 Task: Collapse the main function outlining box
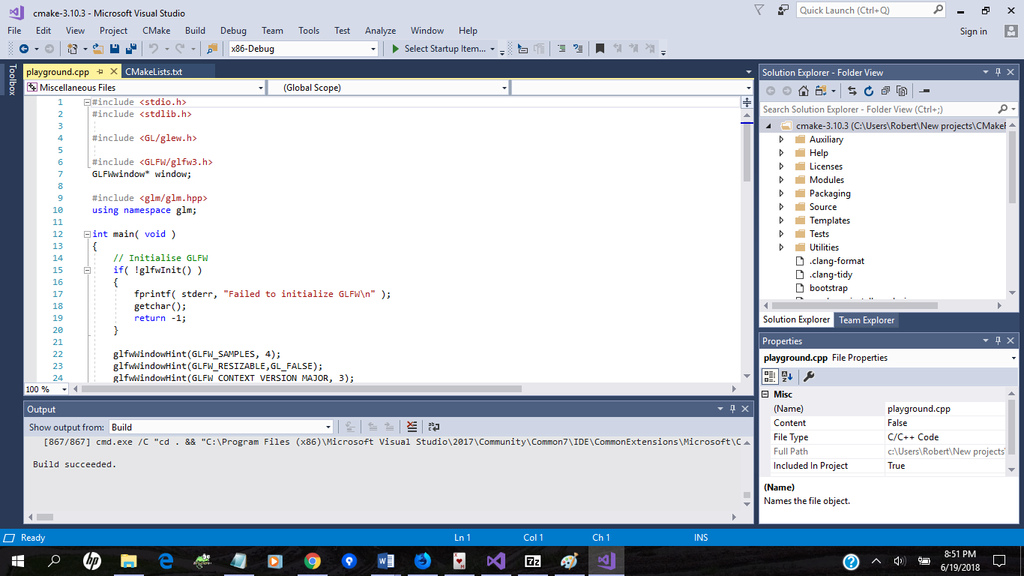pos(87,234)
